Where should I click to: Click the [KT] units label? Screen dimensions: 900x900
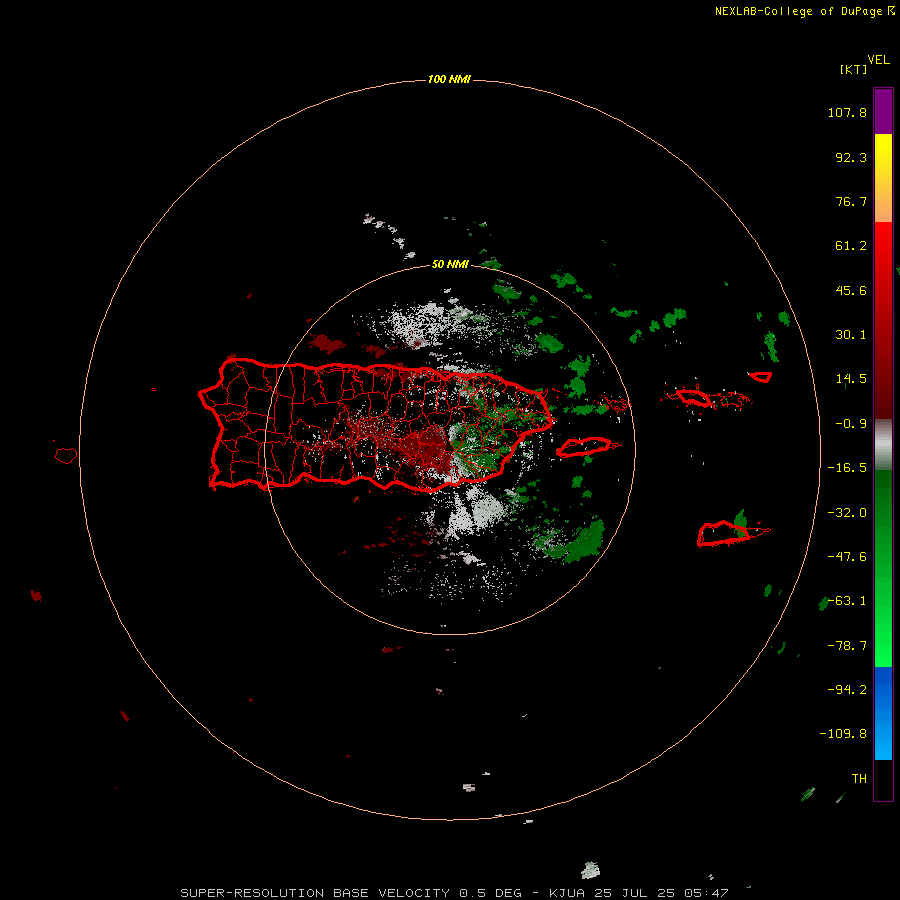(854, 69)
